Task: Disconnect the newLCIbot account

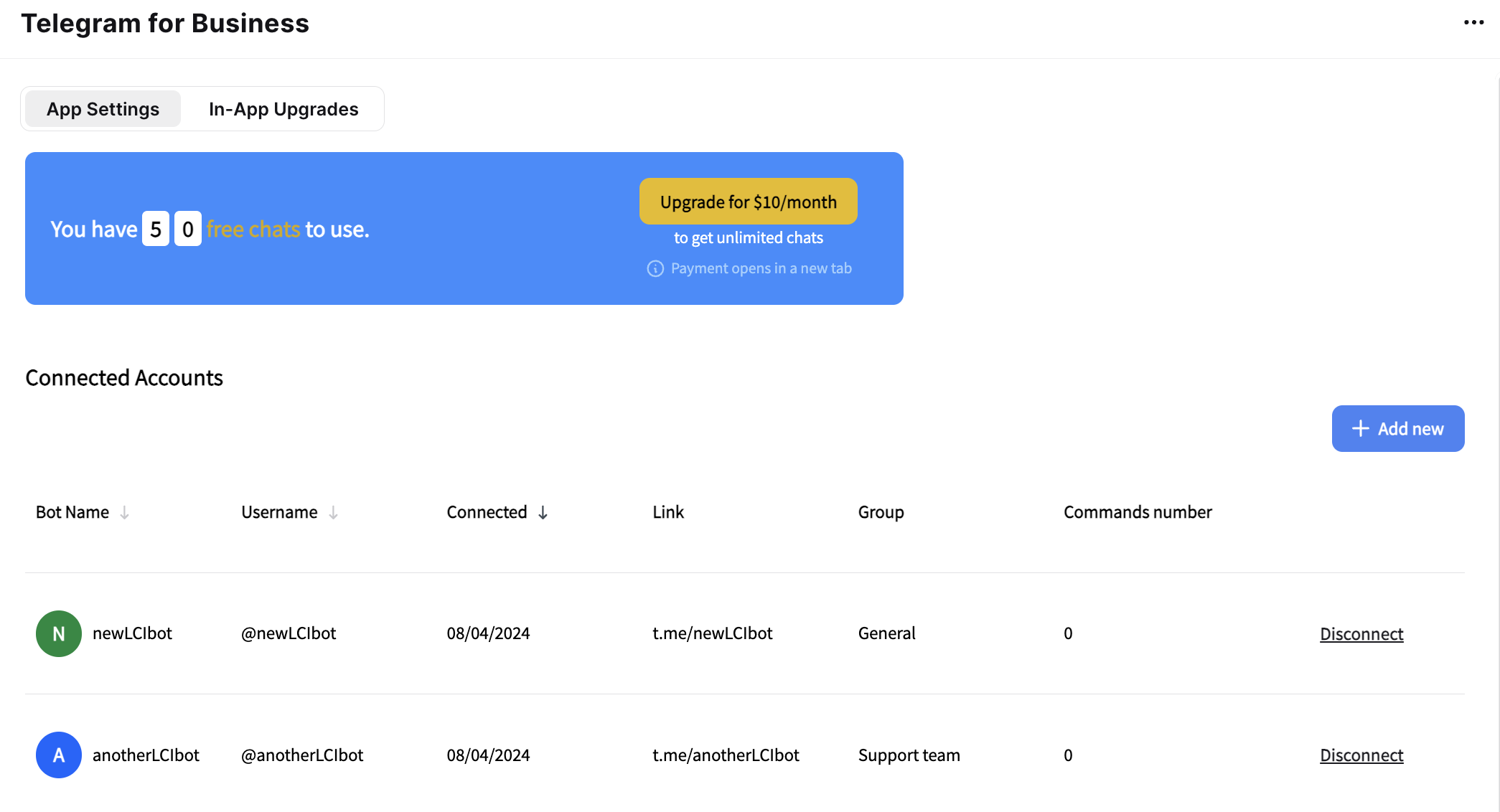Action: click(1361, 634)
